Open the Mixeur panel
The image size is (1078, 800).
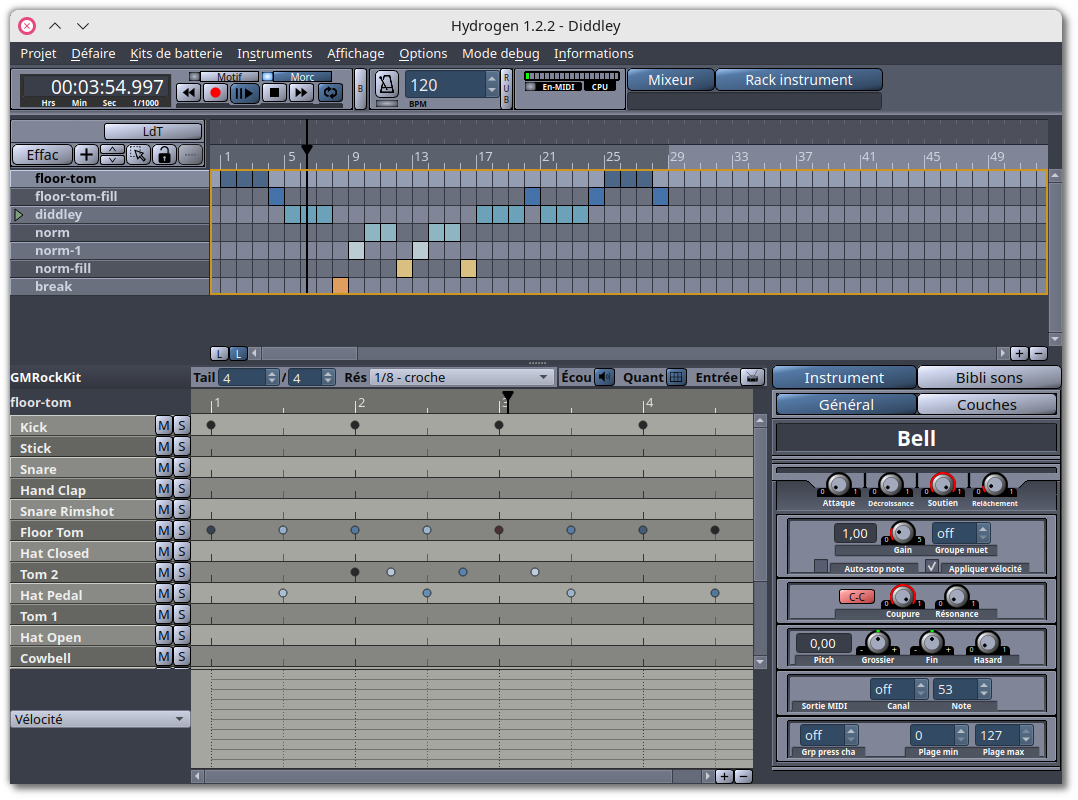[x=670, y=80]
